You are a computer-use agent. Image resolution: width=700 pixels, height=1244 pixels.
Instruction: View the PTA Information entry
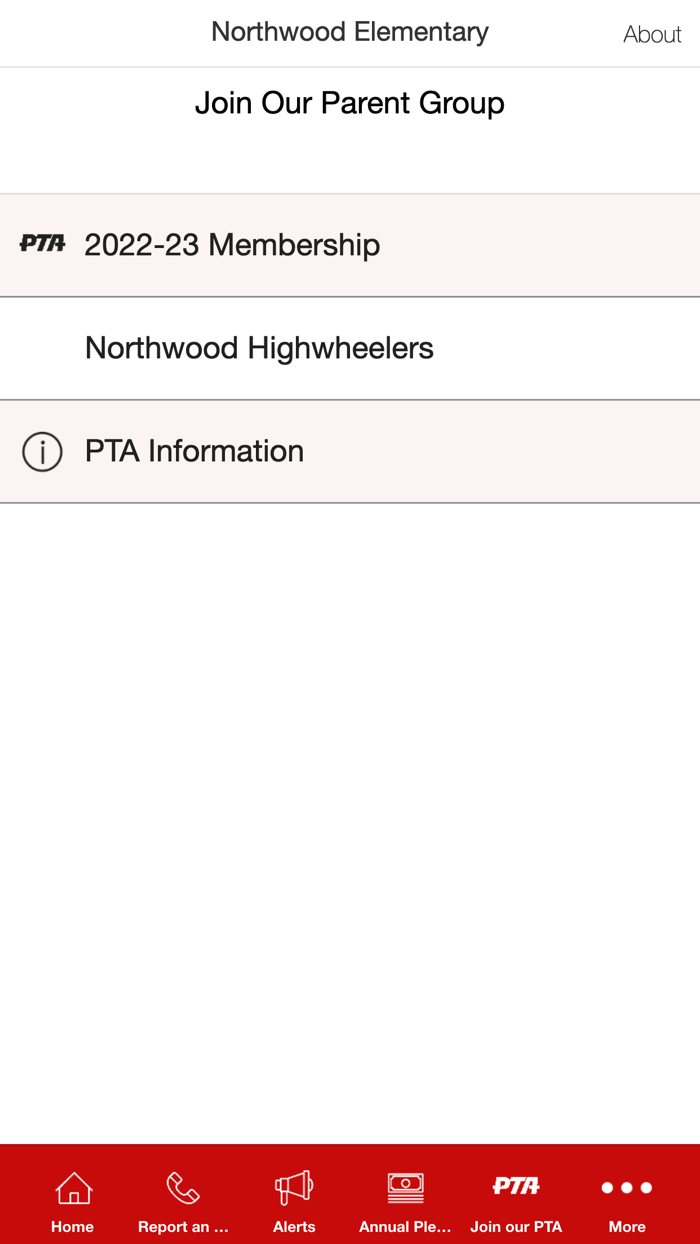tap(195, 452)
